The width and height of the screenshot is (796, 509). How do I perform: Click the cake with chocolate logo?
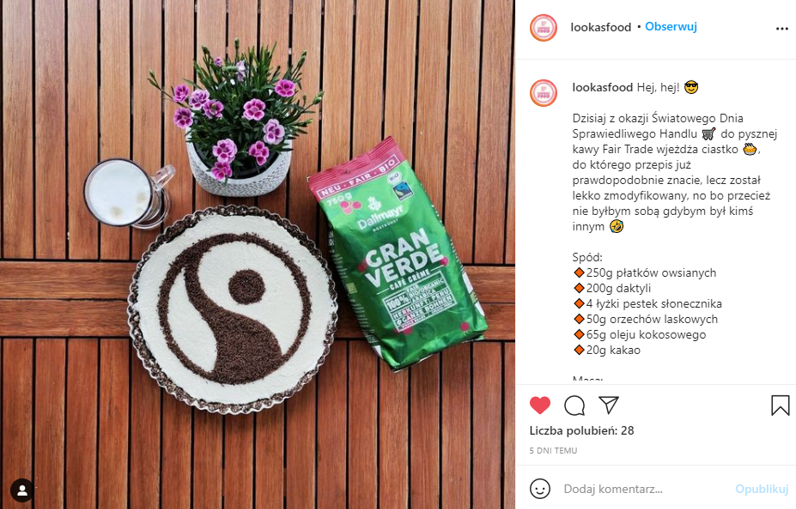[x=233, y=309]
